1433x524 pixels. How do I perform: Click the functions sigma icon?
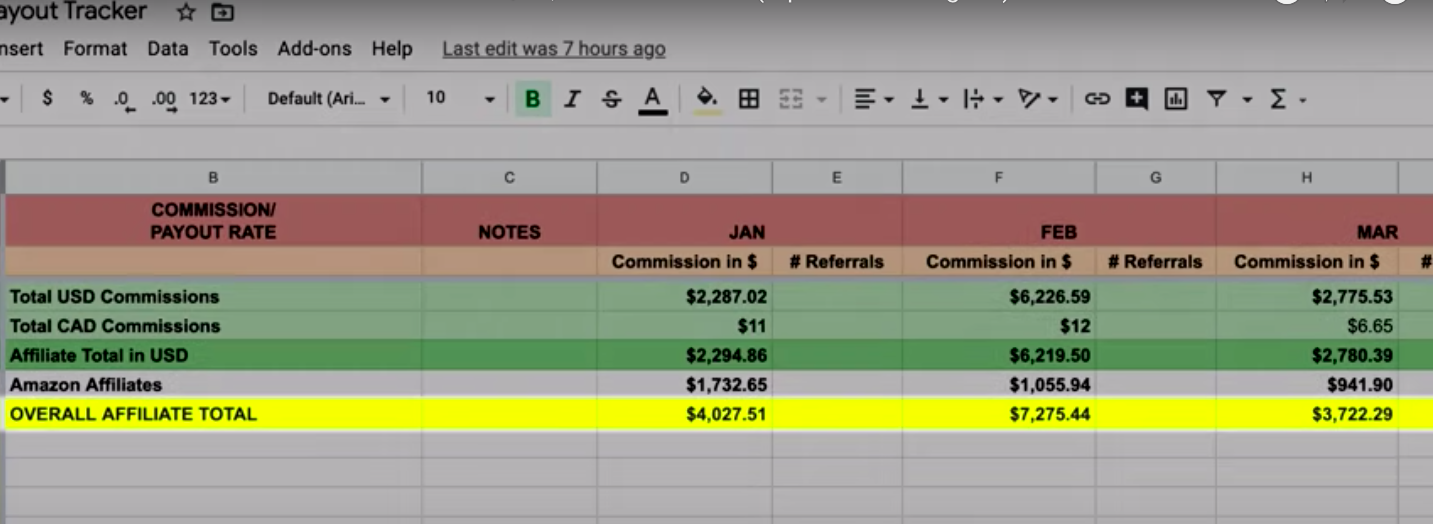1277,99
